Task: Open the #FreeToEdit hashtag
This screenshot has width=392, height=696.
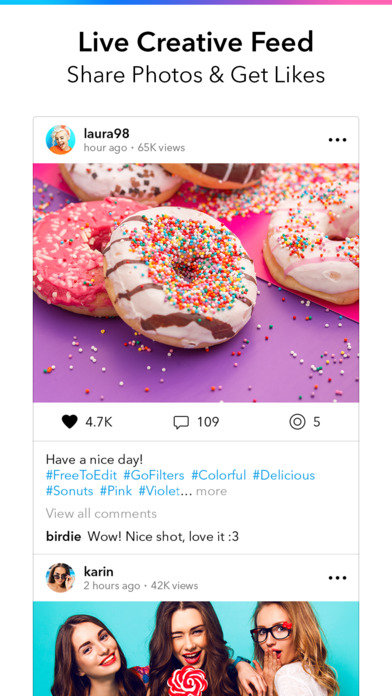Action: point(81,475)
